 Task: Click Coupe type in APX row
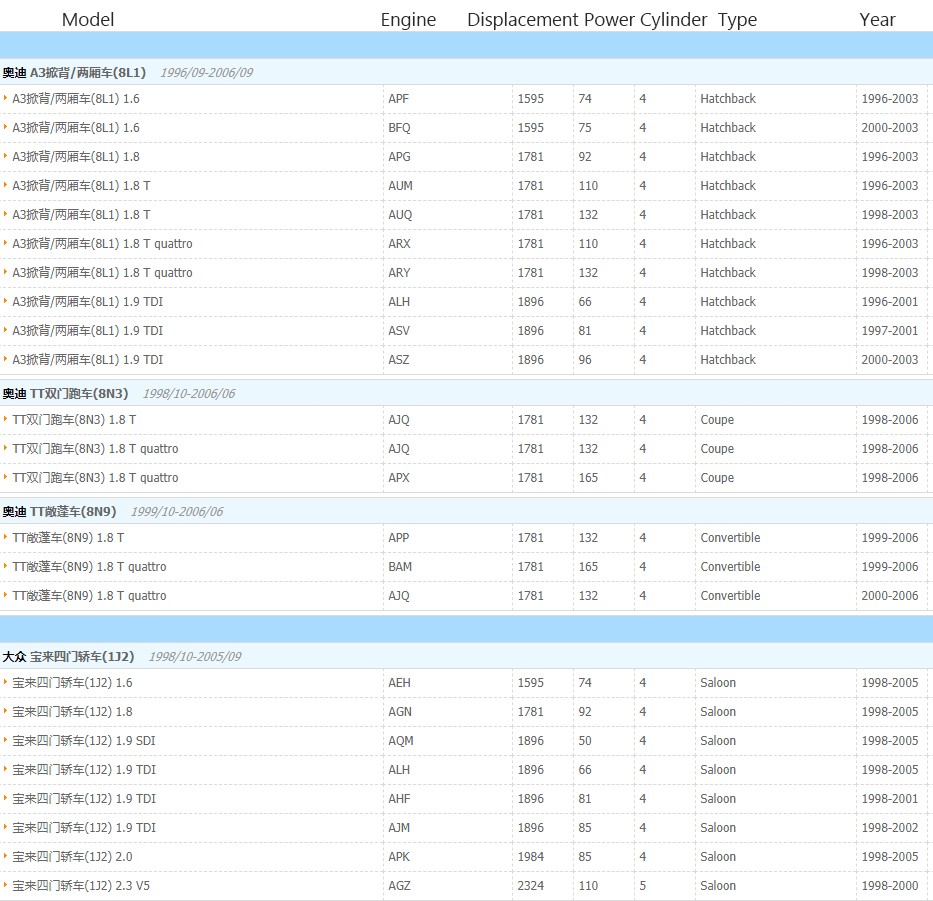[717, 477]
